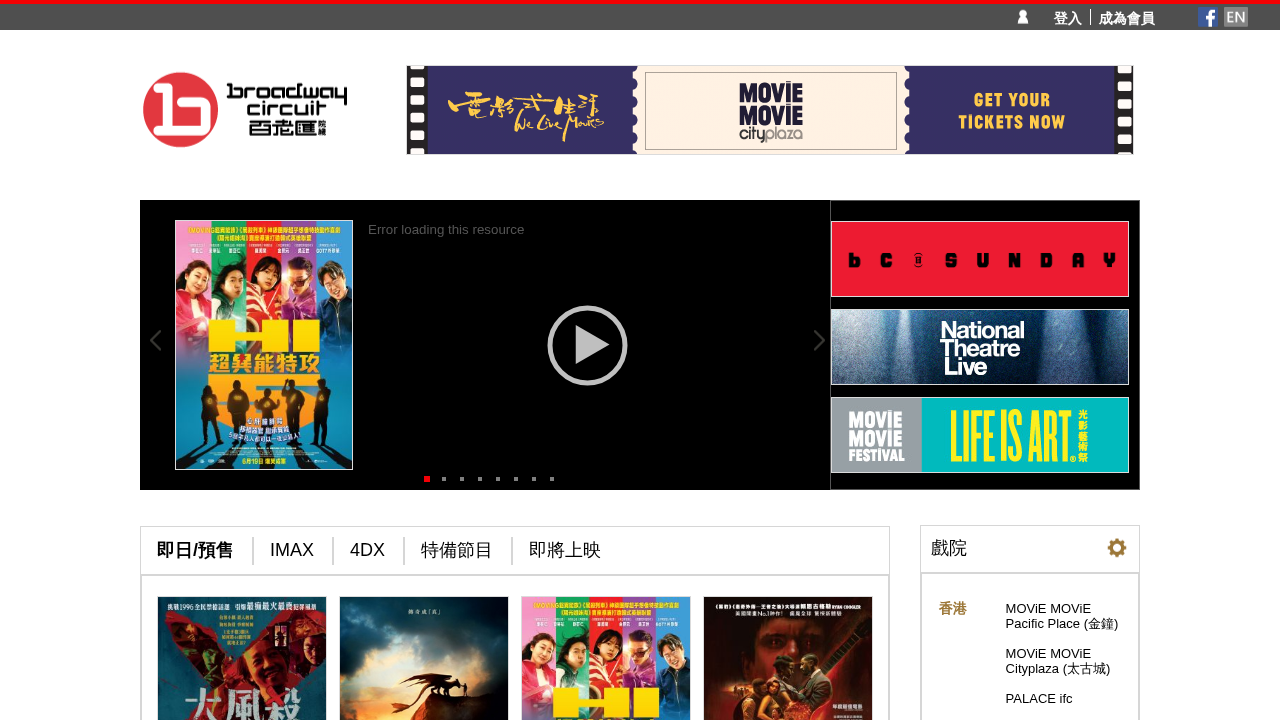
Task: Select the fourth carousel dot
Action: 480,479
